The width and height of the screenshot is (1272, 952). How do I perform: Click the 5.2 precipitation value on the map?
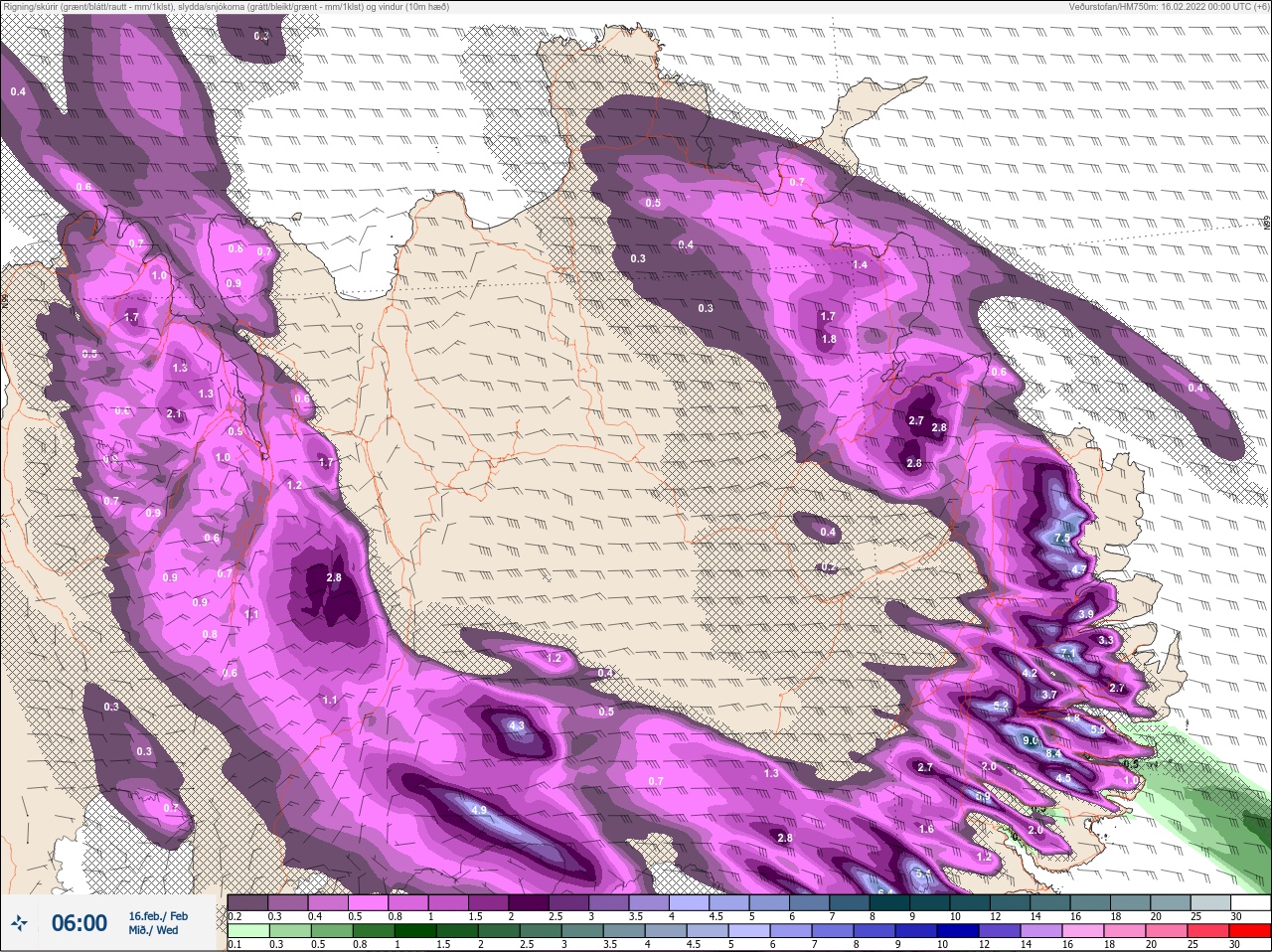[x=1001, y=706]
